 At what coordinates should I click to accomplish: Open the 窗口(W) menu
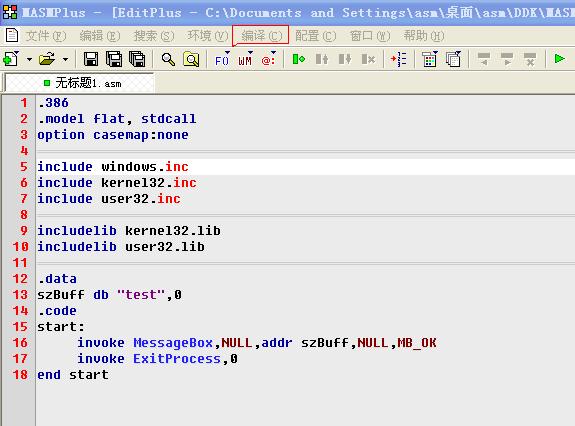(x=370, y=36)
